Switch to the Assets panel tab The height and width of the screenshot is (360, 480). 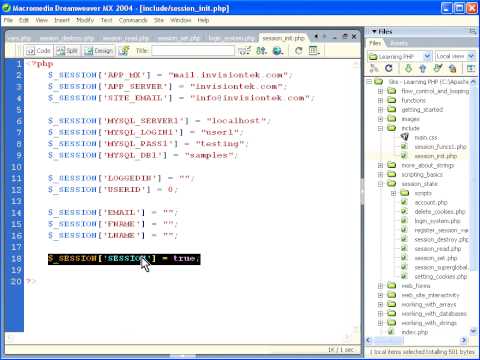[398, 43]
